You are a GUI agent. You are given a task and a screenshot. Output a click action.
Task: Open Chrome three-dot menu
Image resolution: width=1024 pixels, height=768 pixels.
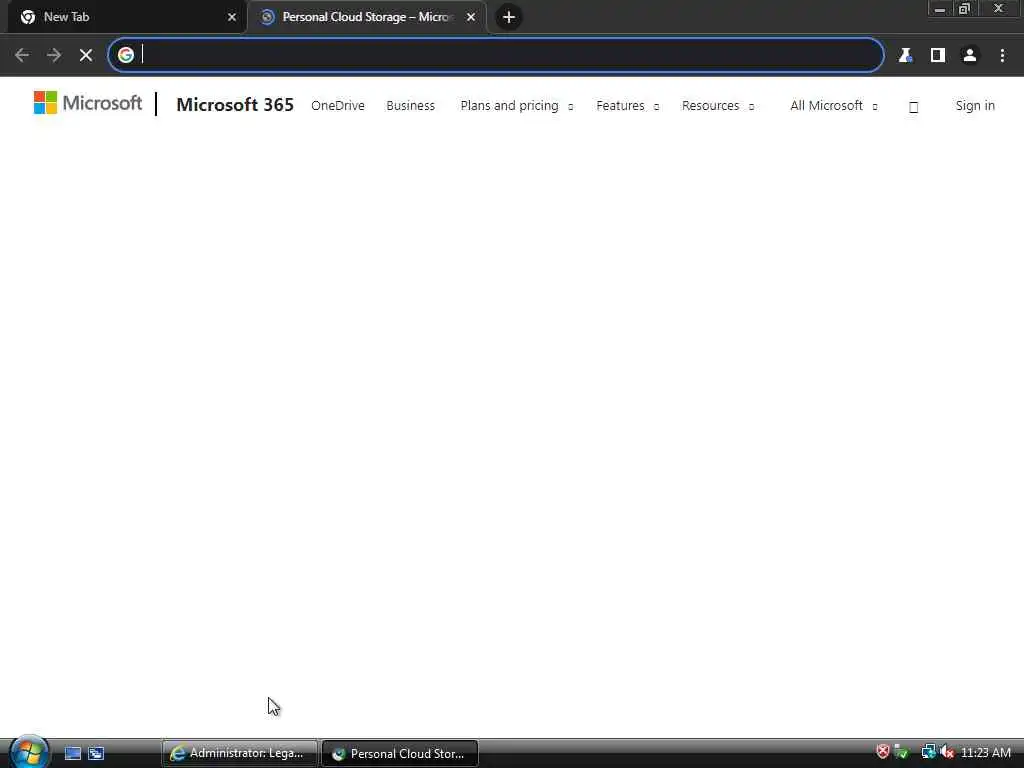(x=1002, y=56)
